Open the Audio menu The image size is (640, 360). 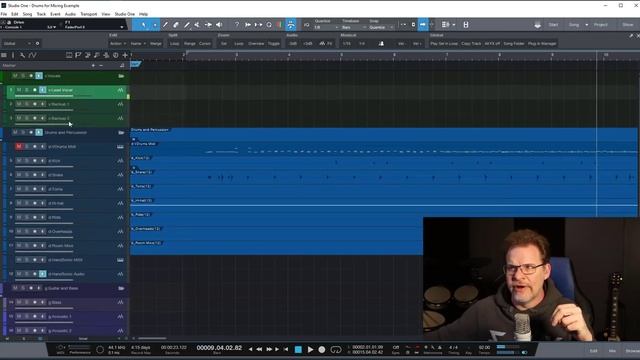pyautogui.click(x=70, y=14)
